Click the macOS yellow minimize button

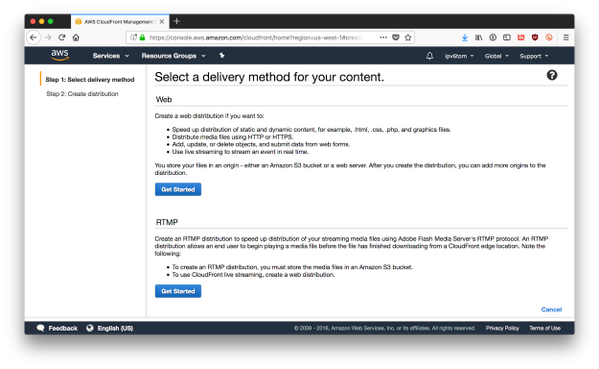(42, 21)
